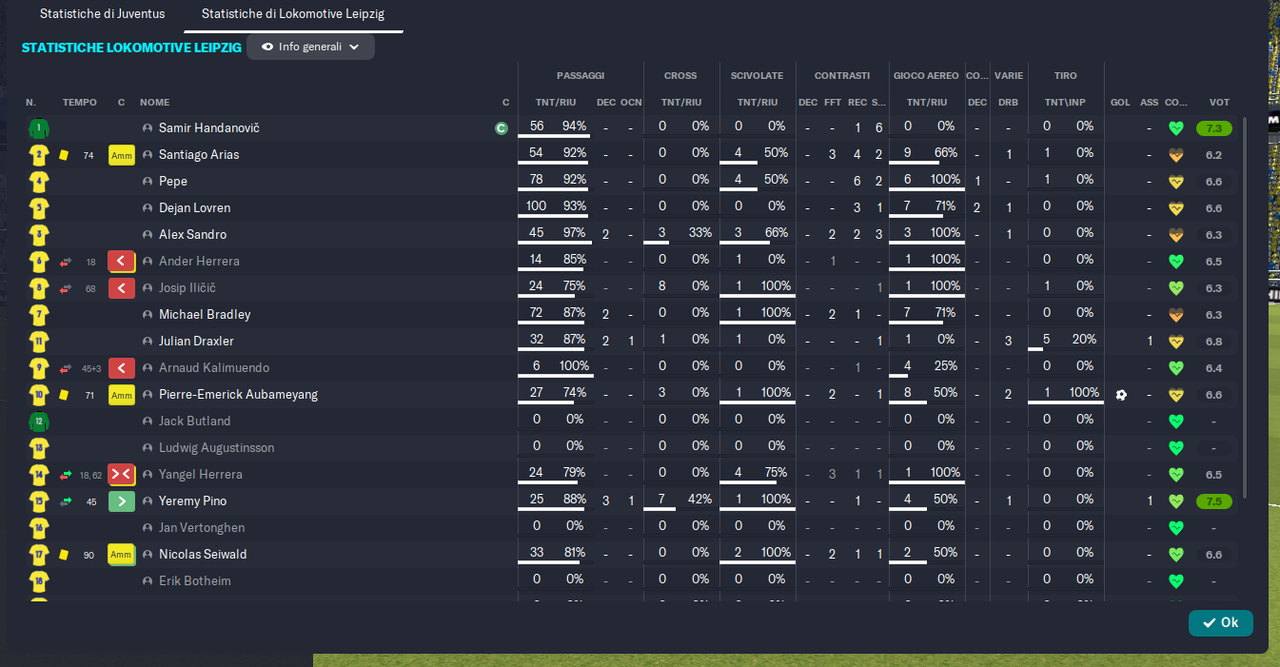1280x667 pixels.
Task: Open Ludwig Augustinsson's player profile
Action: tap(216, 448)
